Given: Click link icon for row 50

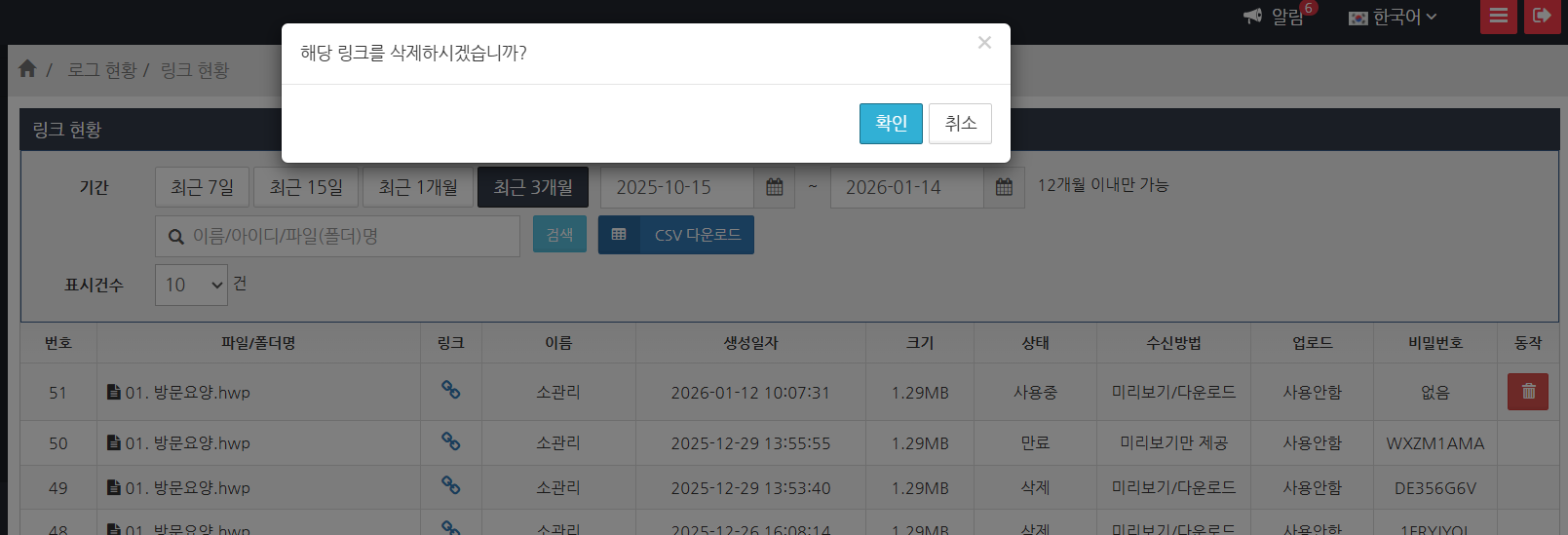Looking at the screenshot, I should click(450, 441).
